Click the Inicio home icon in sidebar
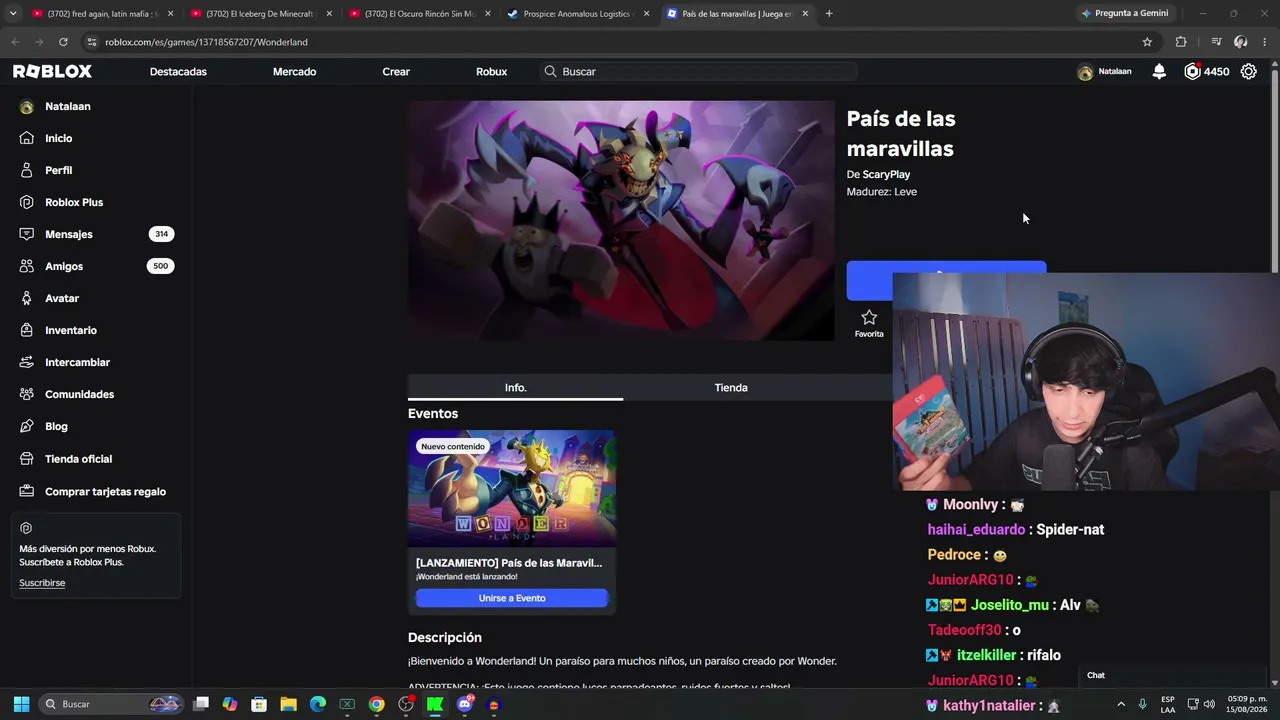 click(27, 138)
